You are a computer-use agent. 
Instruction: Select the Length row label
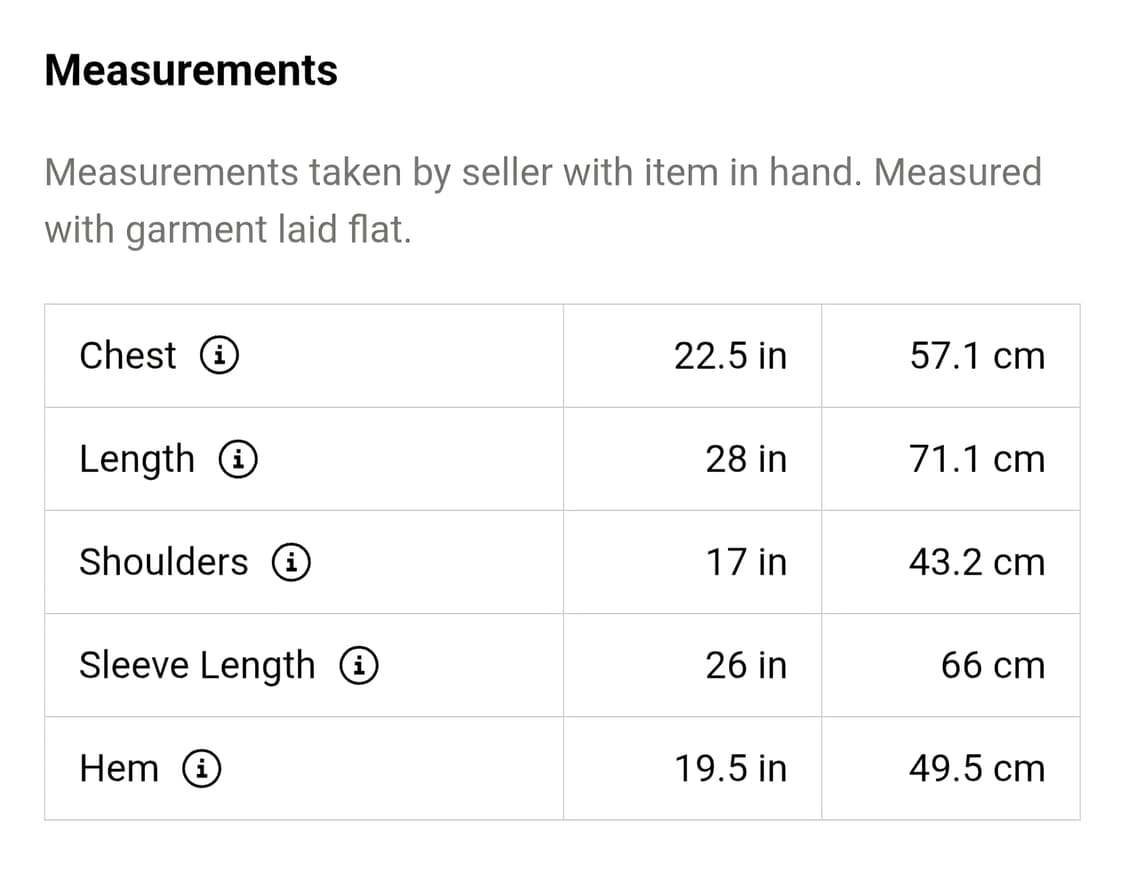point(137,459)
